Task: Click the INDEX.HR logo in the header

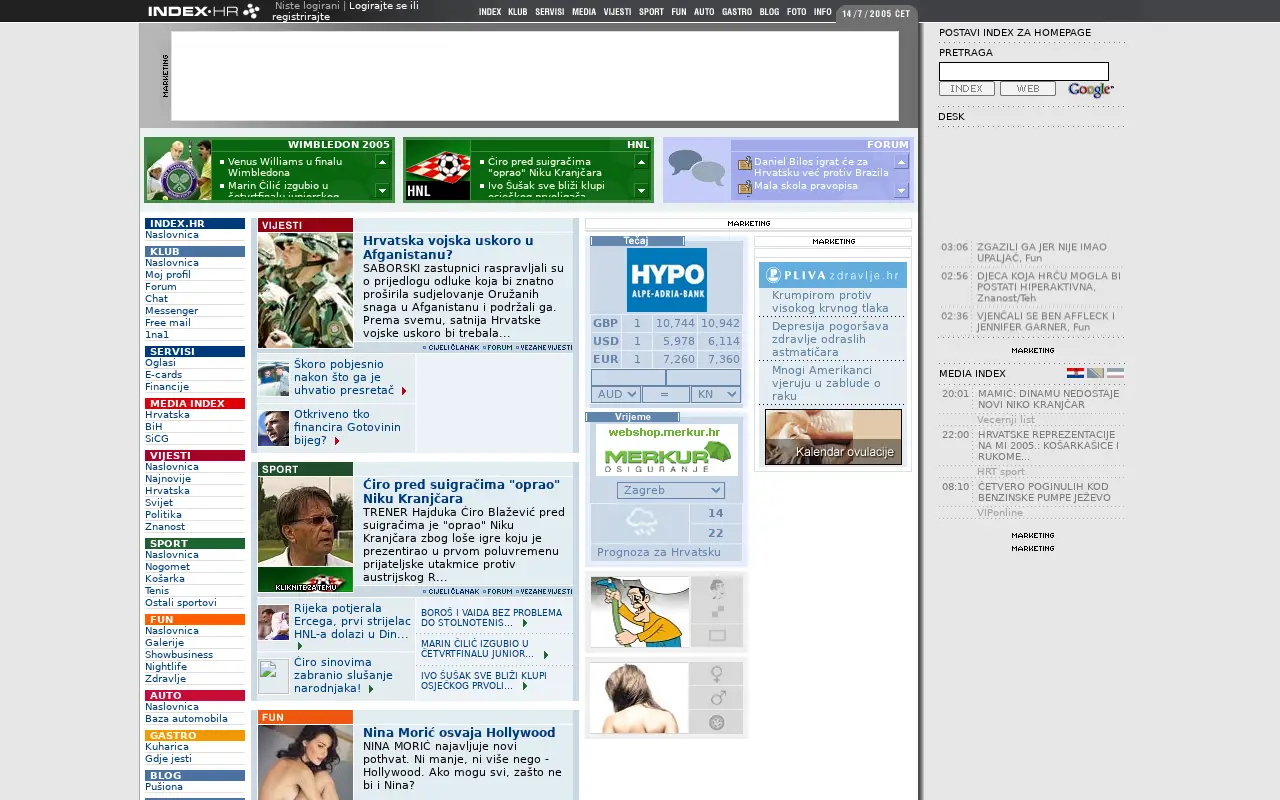Action: 204,11
